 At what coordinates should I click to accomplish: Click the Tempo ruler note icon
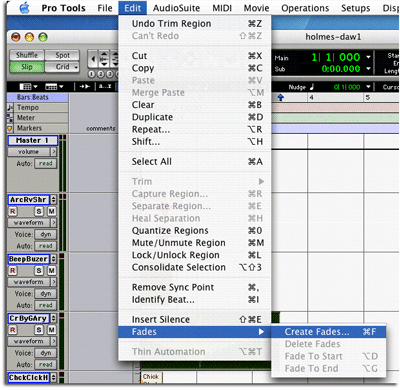click(10, 107)
